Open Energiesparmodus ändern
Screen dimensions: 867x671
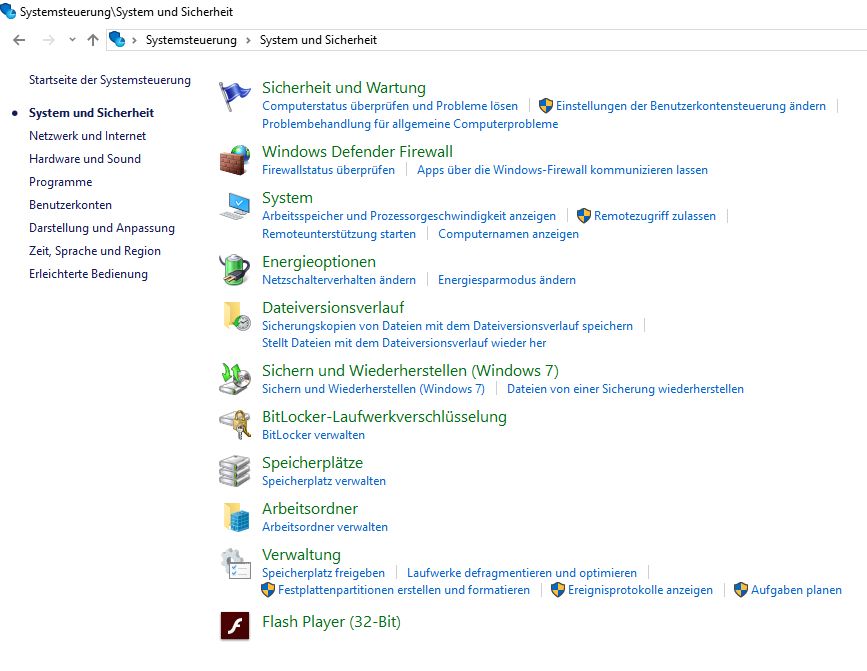click(507, 280)
